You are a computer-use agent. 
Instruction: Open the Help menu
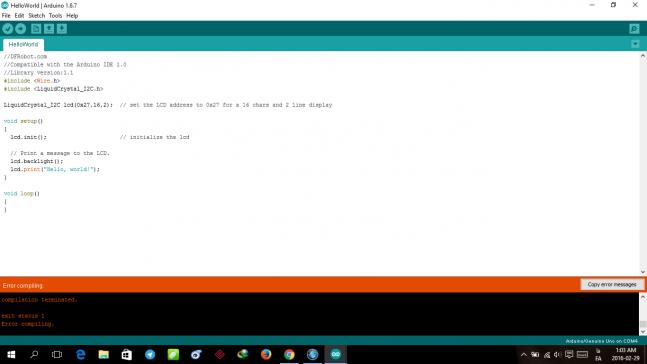72,16
